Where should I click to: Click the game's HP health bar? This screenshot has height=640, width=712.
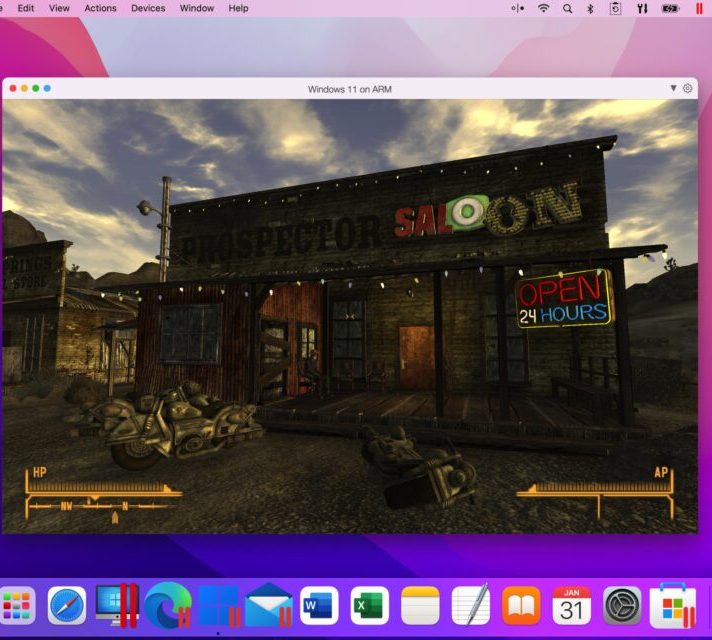(x=104, y=489)
